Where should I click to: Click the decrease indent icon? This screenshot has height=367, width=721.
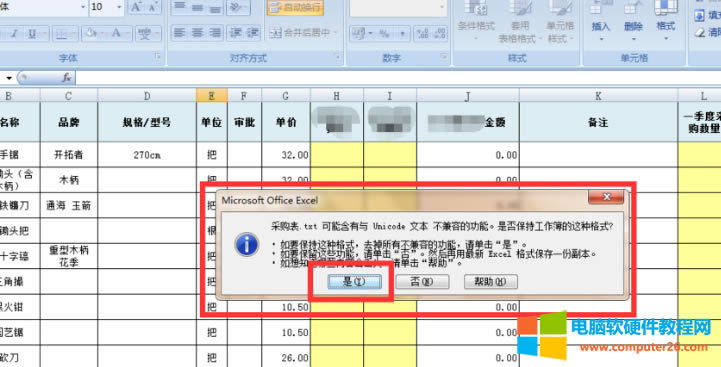point(236,33)
